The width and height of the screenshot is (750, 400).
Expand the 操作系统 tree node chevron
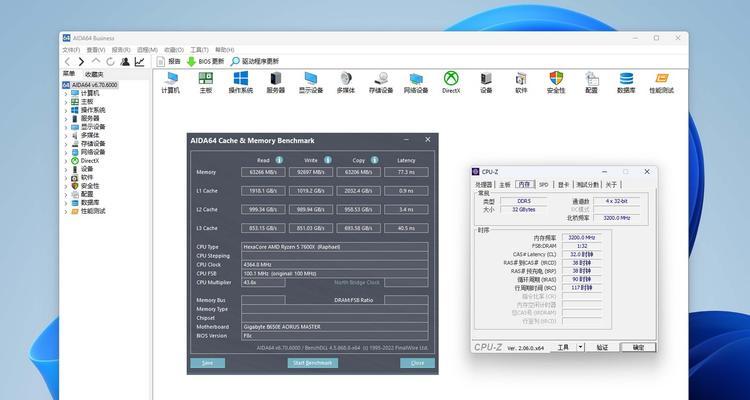click(66, 110)
